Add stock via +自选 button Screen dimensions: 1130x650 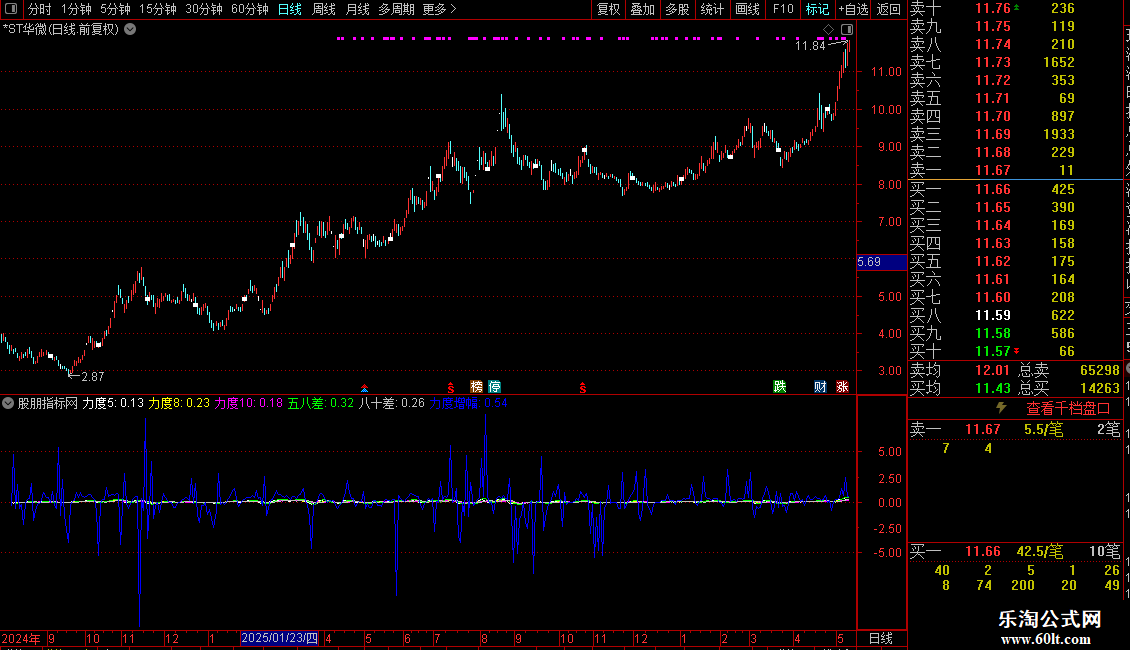click(854, 9)
